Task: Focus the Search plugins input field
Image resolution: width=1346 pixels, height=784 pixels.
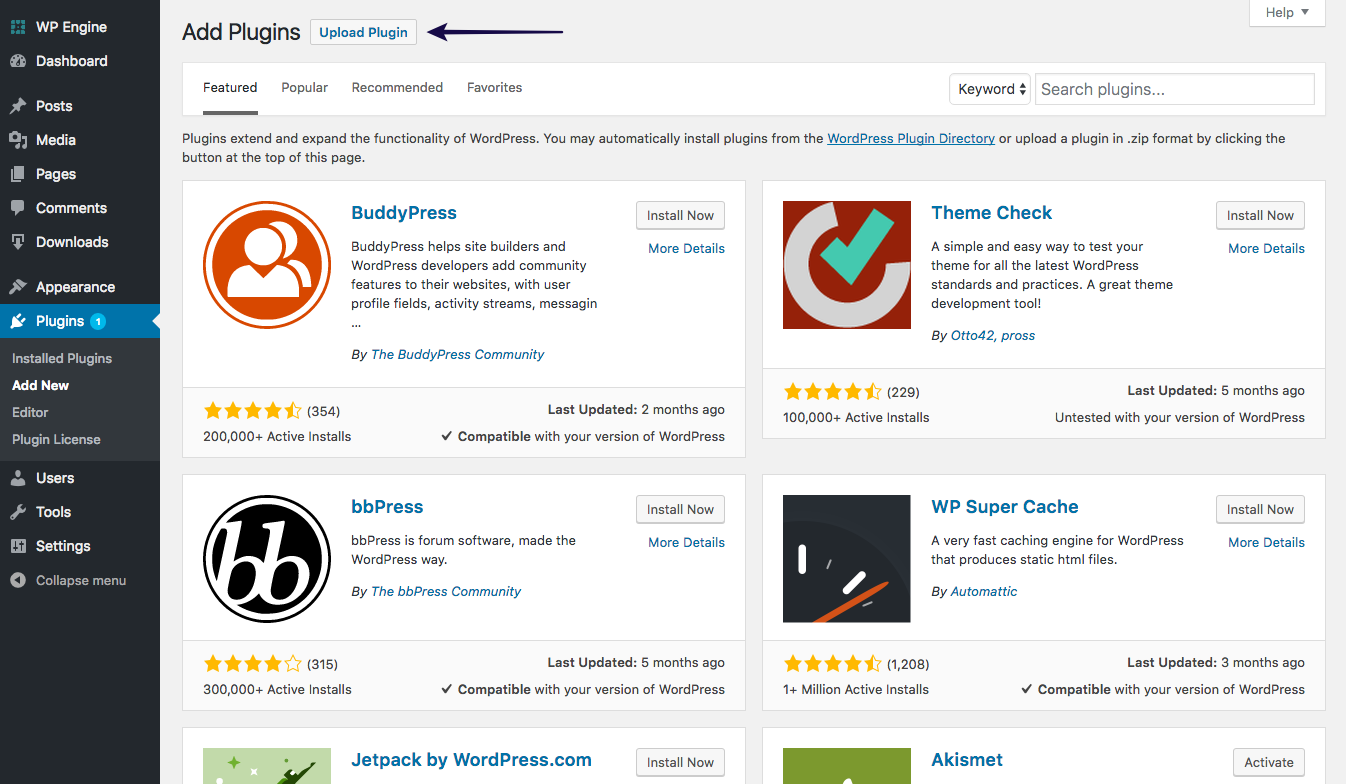Action: click(1174, 89)
